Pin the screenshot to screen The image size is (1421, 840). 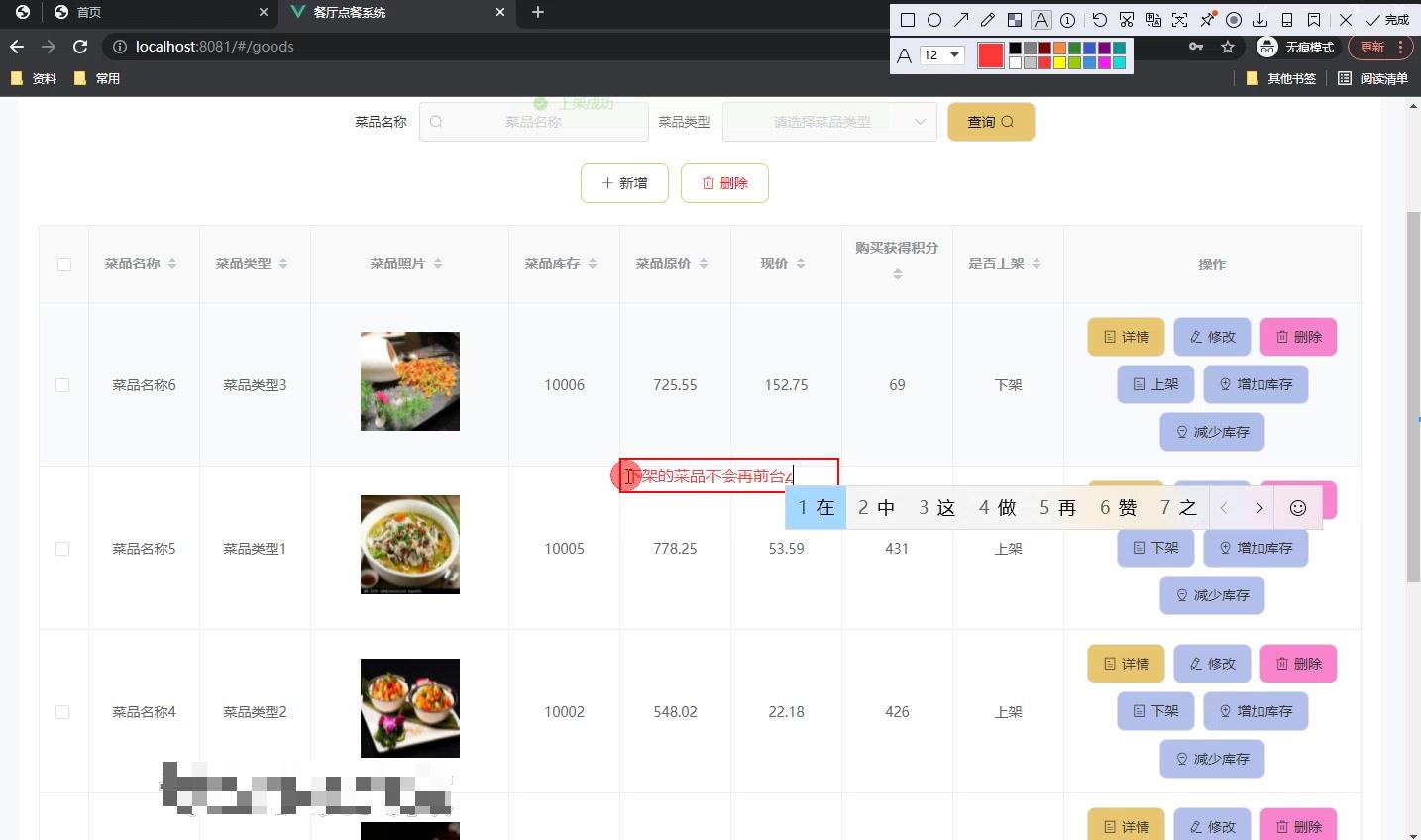pyautogui.click(x=1207, y=20)
